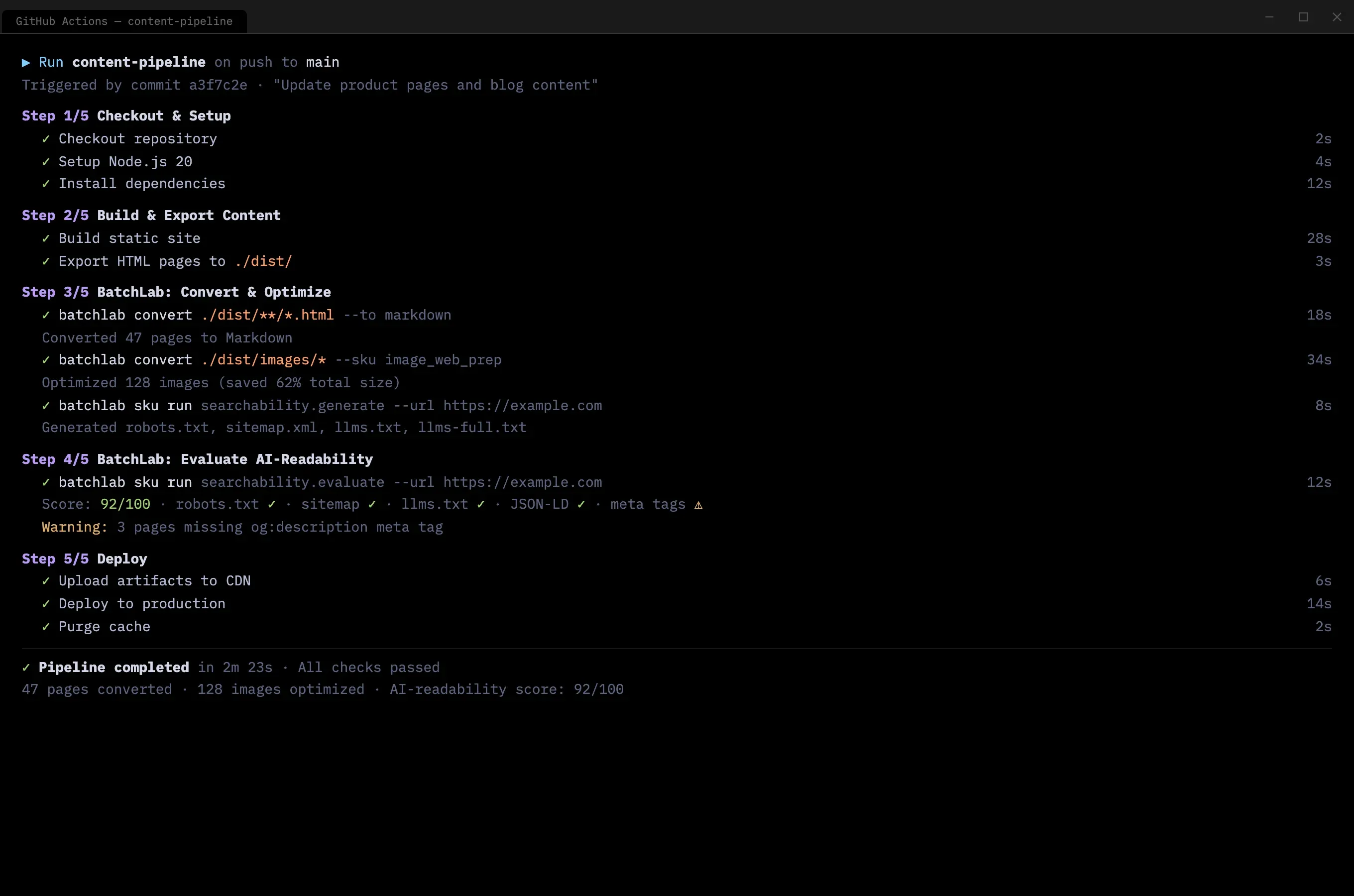This screenshot has height=896, width=1354.
Task: Click the checkmark next to Purge cache
Action: 46,627
